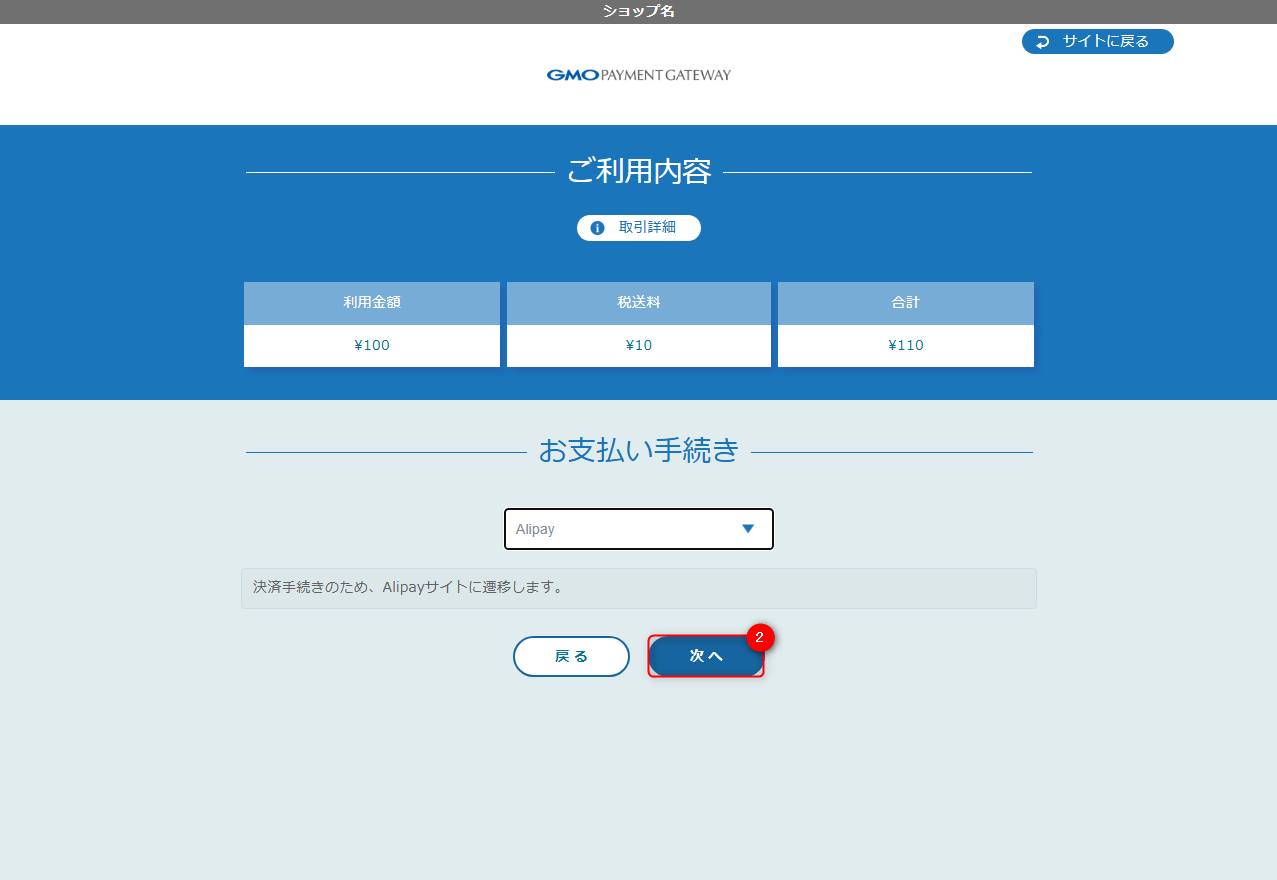Screen dimensions: 1277x880
Task: Click the 利用金額 column header
Action: (x=371, y=302)
